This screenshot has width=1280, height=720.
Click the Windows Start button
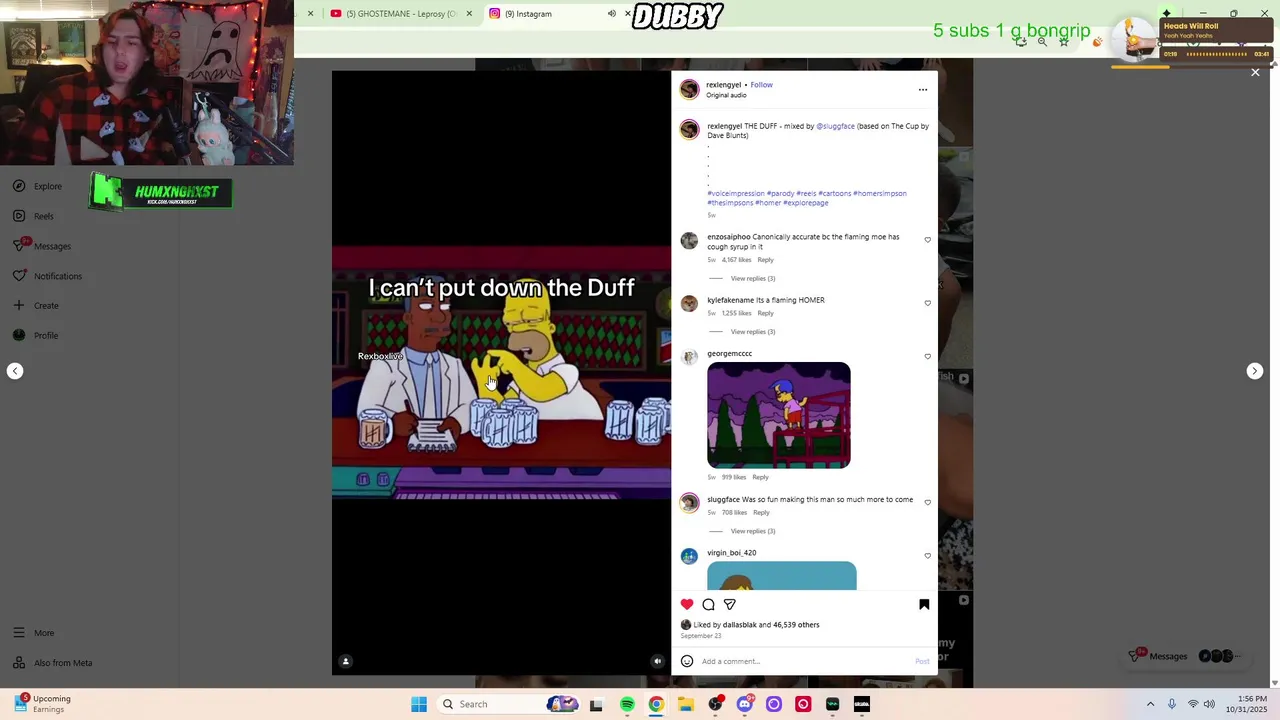coord(419,704)
